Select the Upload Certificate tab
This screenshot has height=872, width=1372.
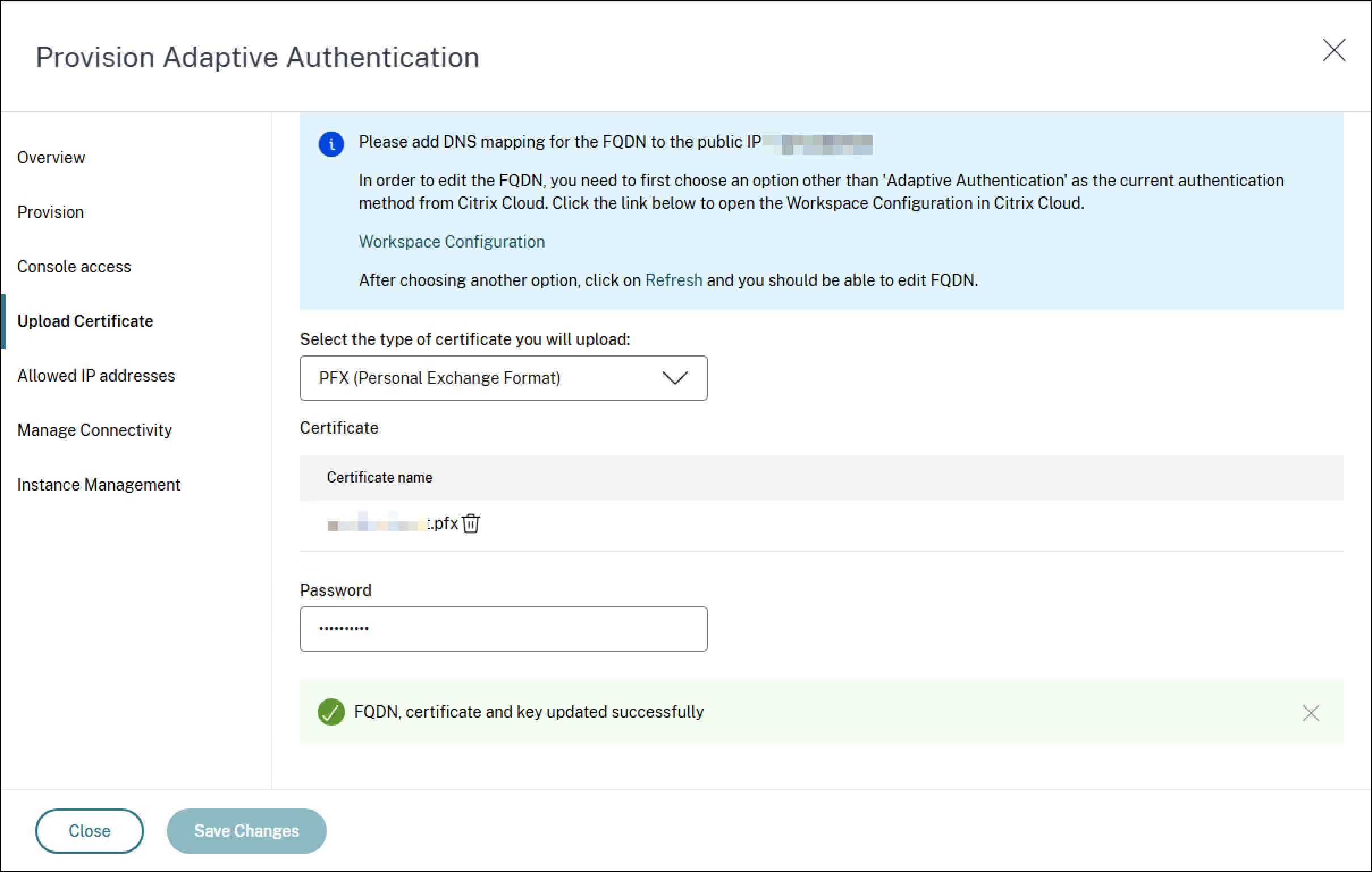(86, 321)
